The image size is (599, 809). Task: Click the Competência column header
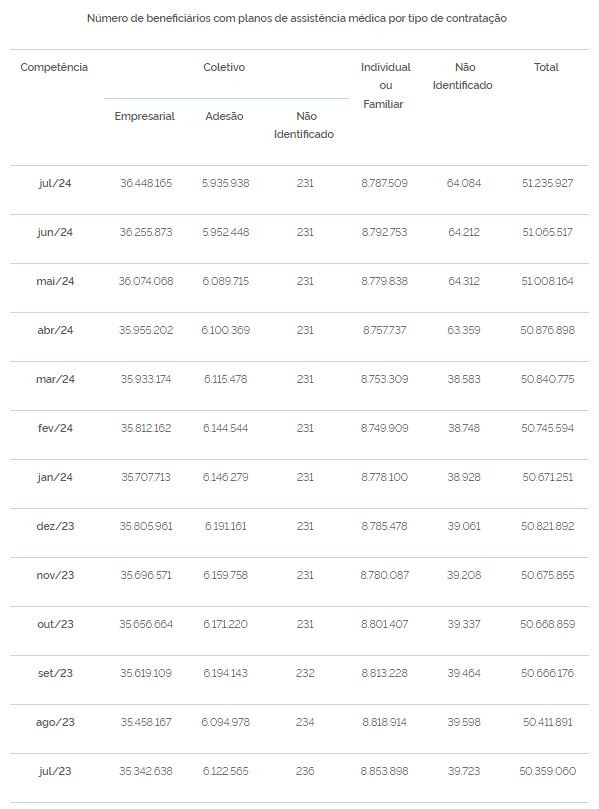click(54, 67)
